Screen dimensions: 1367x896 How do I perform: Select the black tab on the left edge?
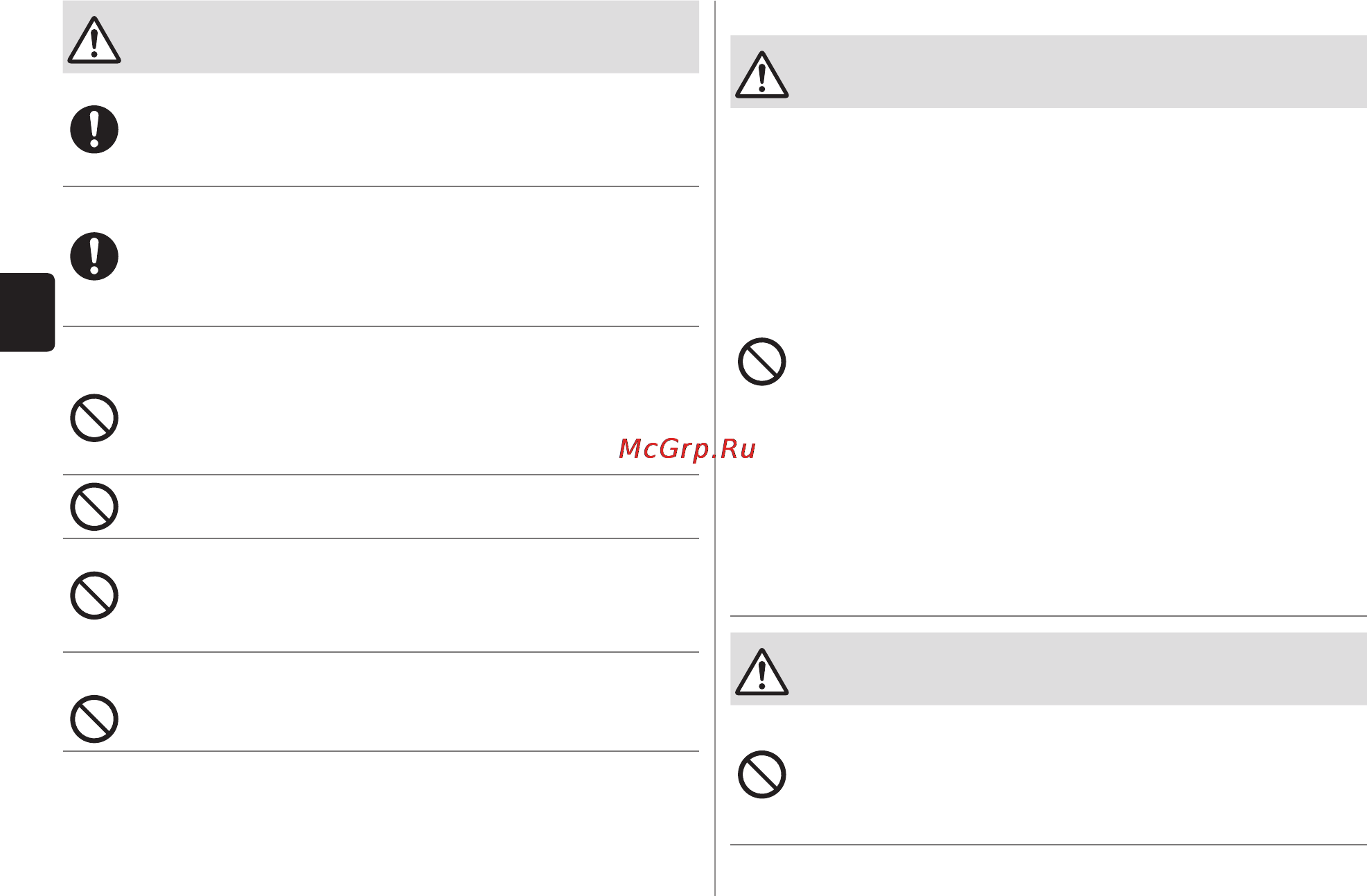point(27,313)
